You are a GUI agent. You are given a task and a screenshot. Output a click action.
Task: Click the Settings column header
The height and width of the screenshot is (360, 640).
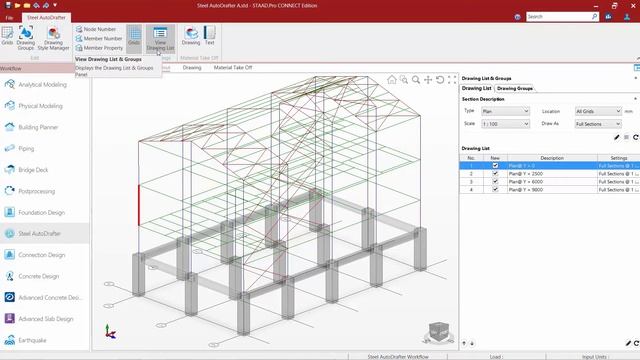coord(618,158)
